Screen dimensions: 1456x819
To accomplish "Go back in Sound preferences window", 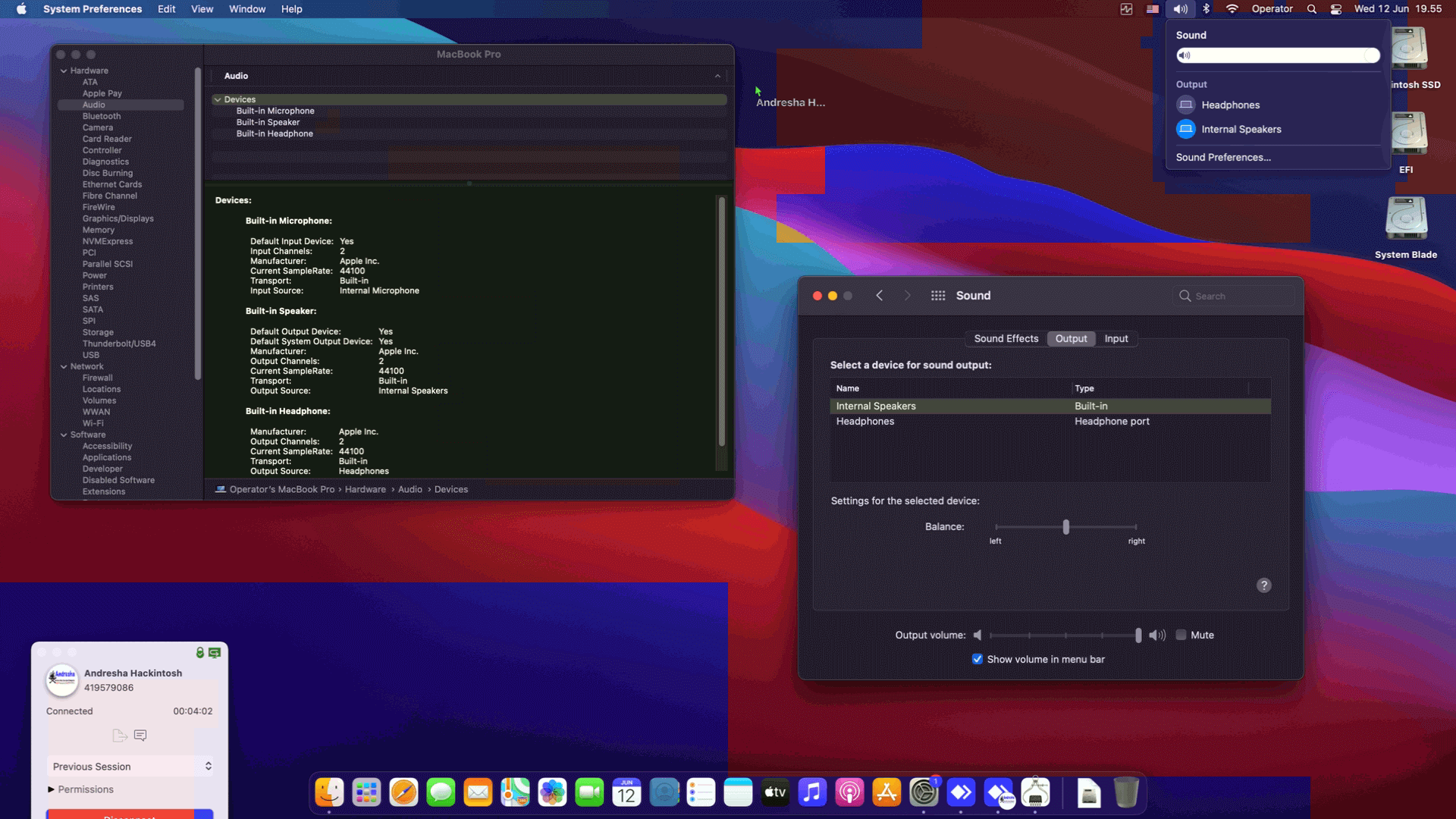I will point(880,296).
